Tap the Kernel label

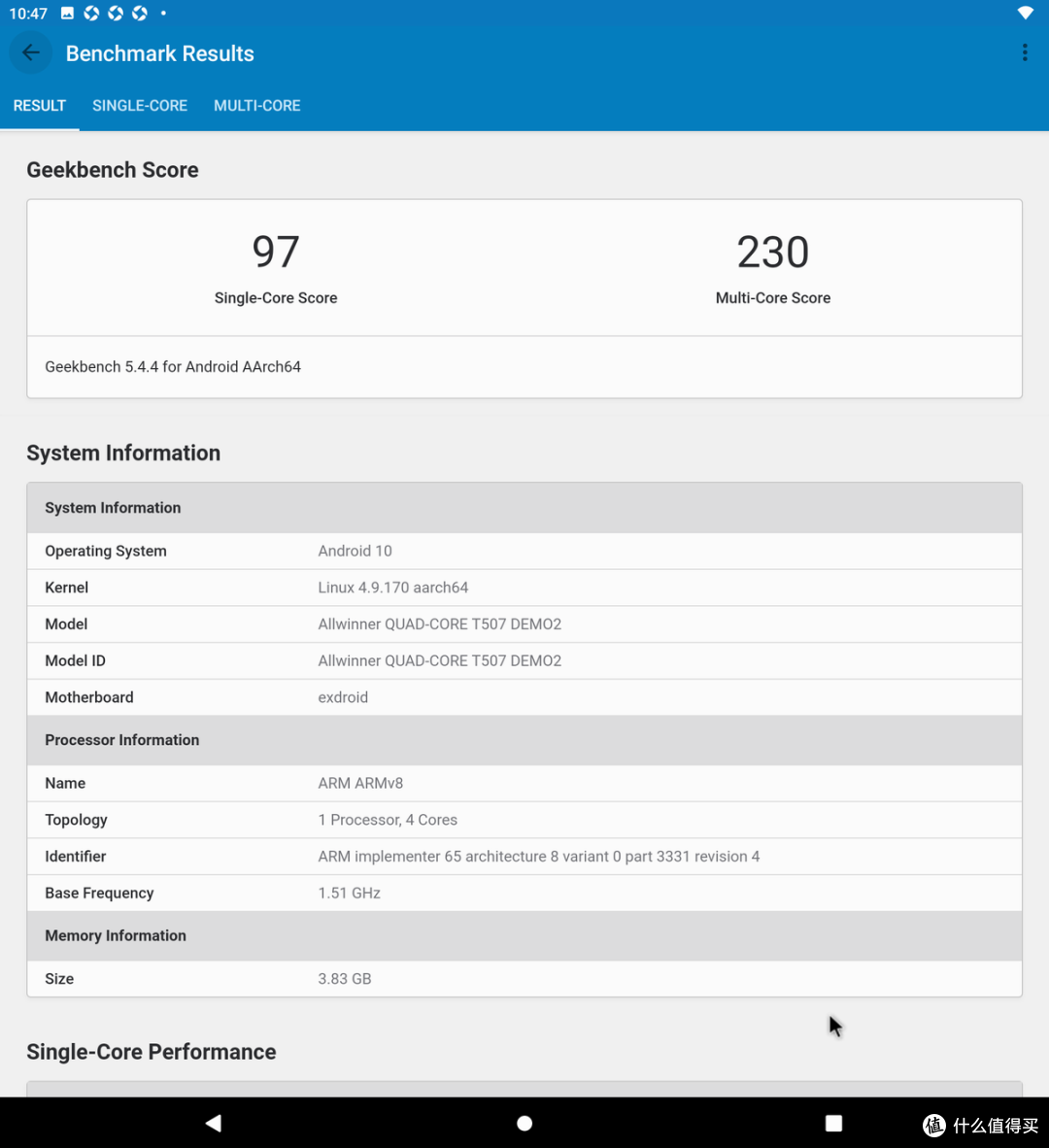coord(67,588)
